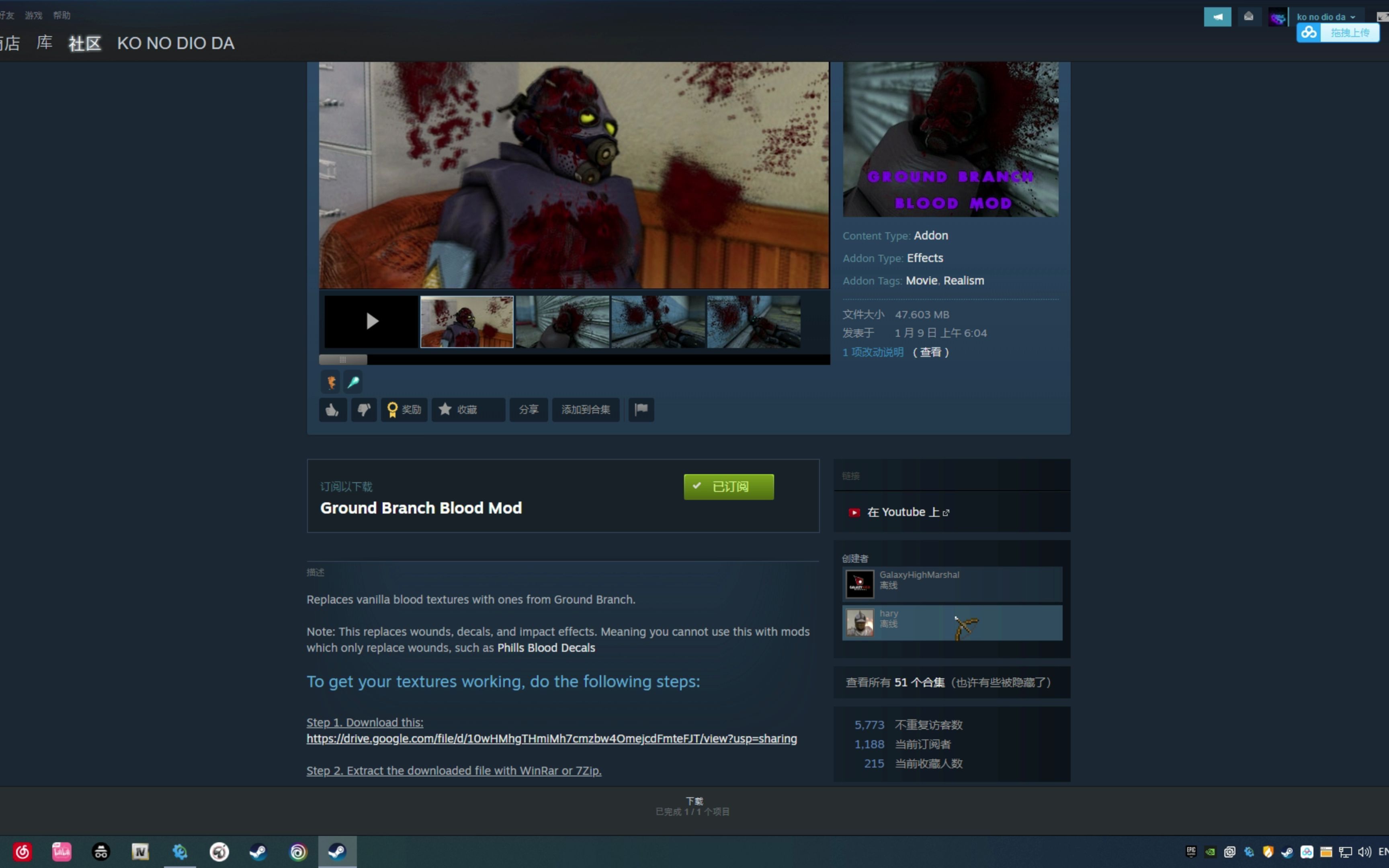Viewport: 1389px width, 868px height.
Task: Select the second blood screenshot thumbnail
Action: coord(562,321)
